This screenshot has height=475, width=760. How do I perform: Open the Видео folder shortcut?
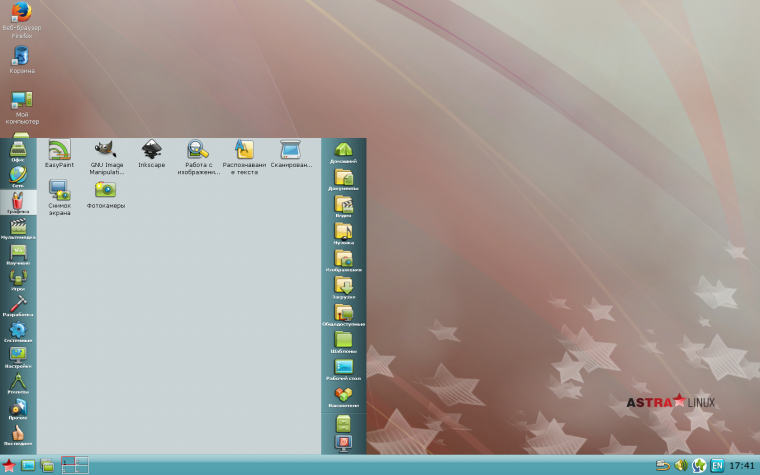[x=343, y=206]
